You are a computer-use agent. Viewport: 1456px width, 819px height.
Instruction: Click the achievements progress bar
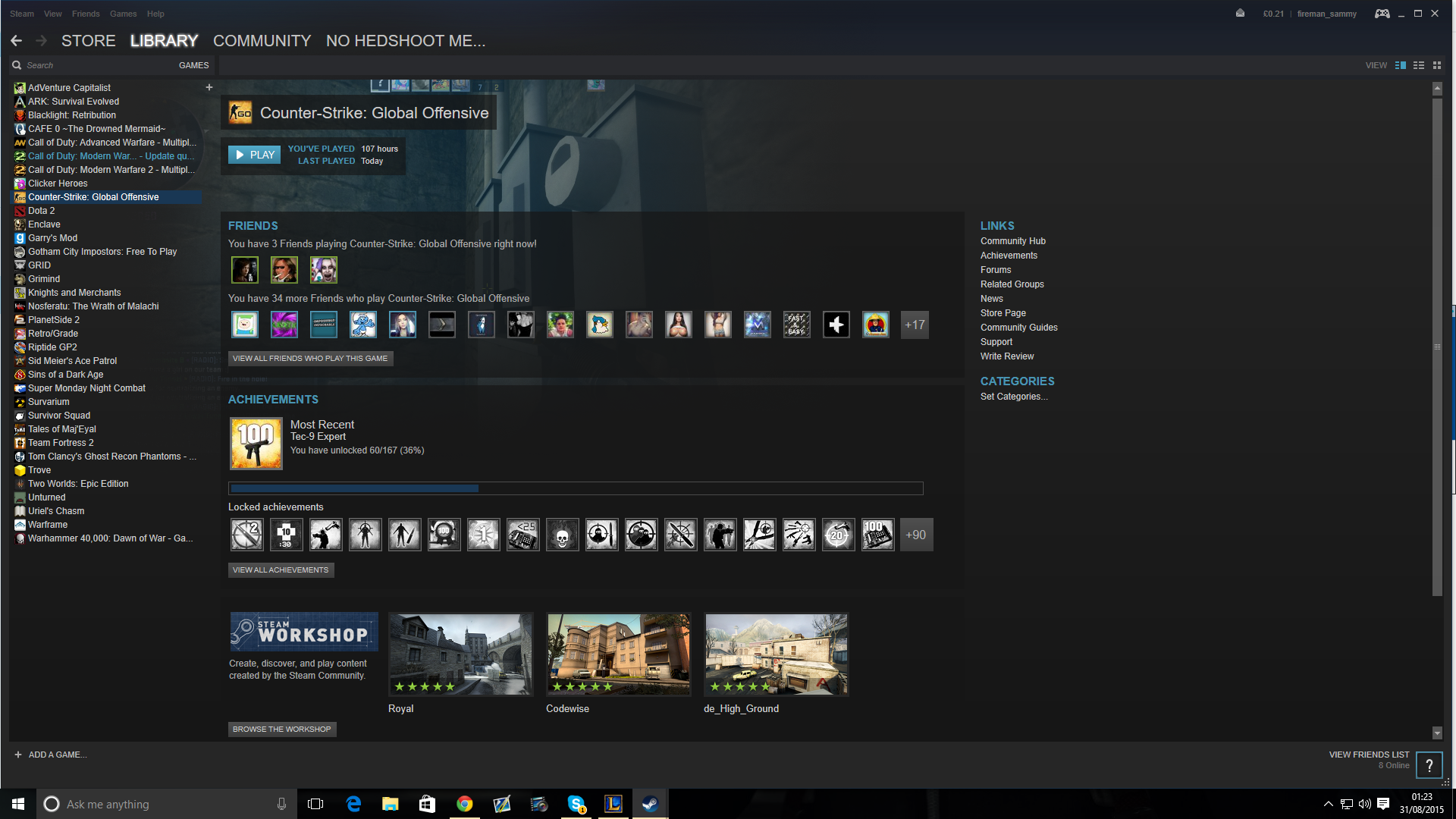[576, 488]
